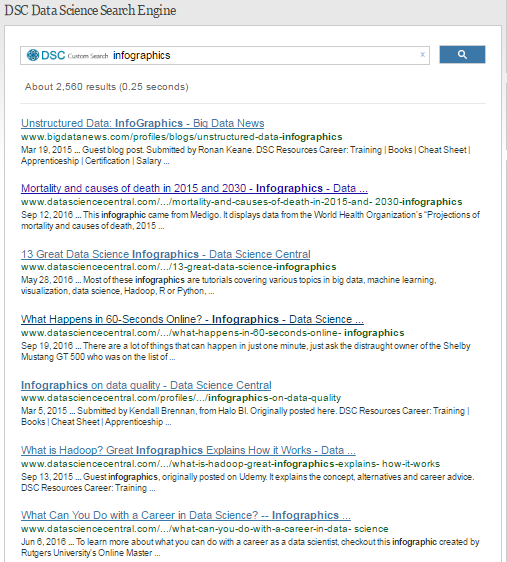Open Unstructured Data: InfoGraphics result

[143, 123]
